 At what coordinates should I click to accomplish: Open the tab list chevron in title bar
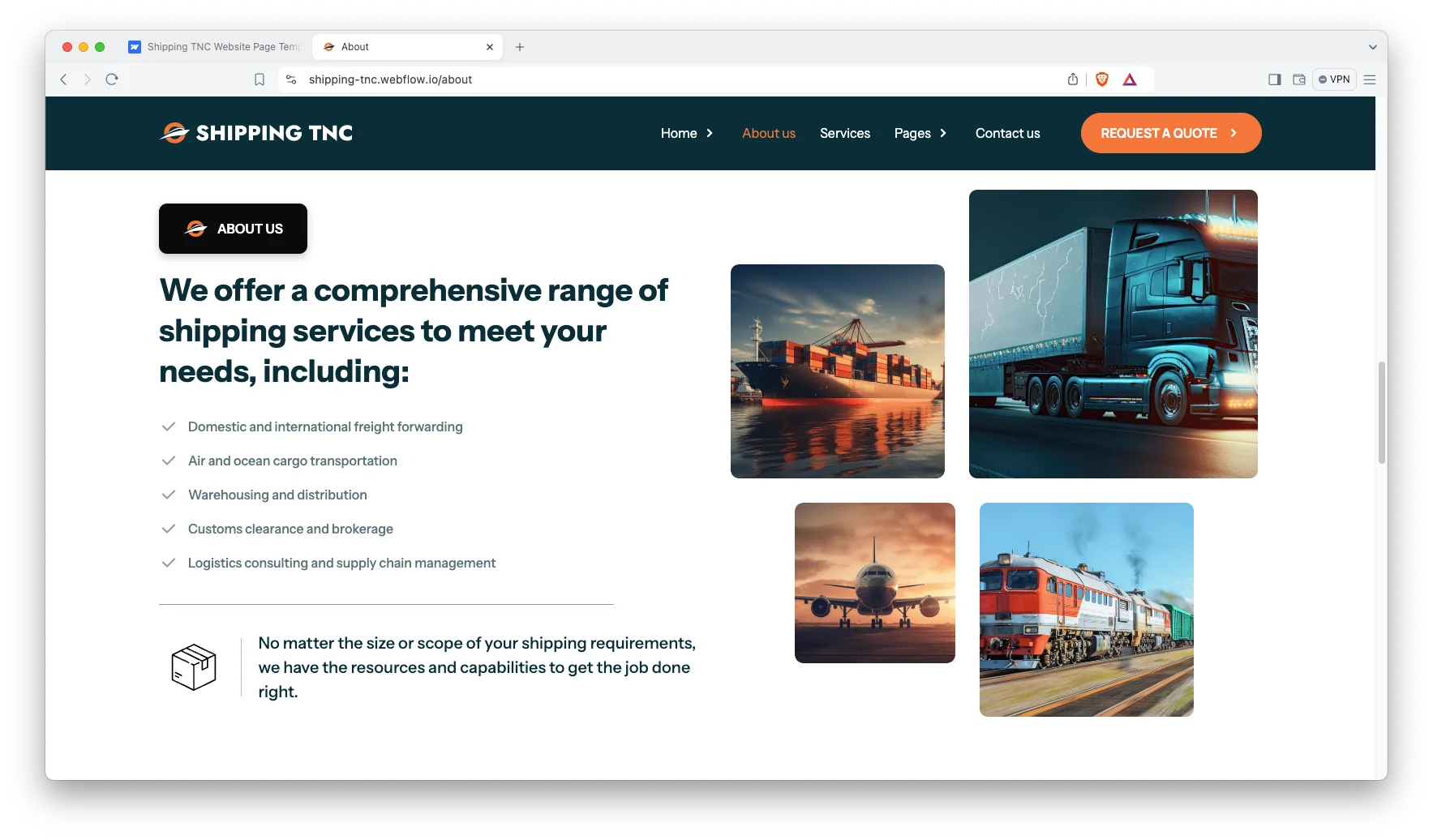tap(1372, 47)
